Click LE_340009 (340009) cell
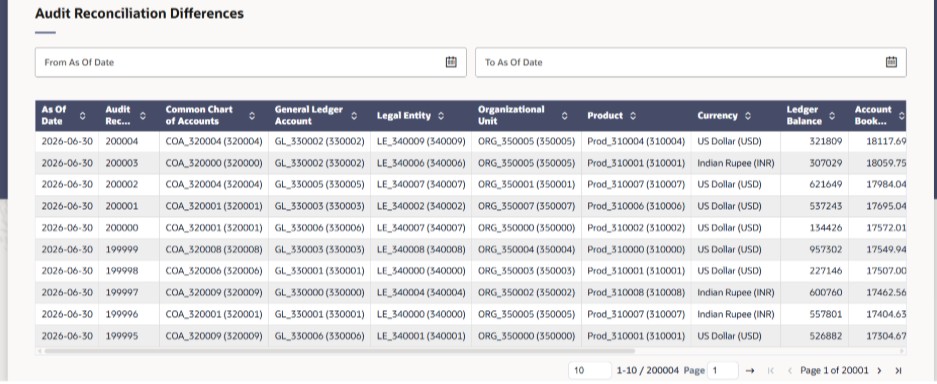Image resolution: width=937 pixels, height=384 pixels. [x=421, y=142]
